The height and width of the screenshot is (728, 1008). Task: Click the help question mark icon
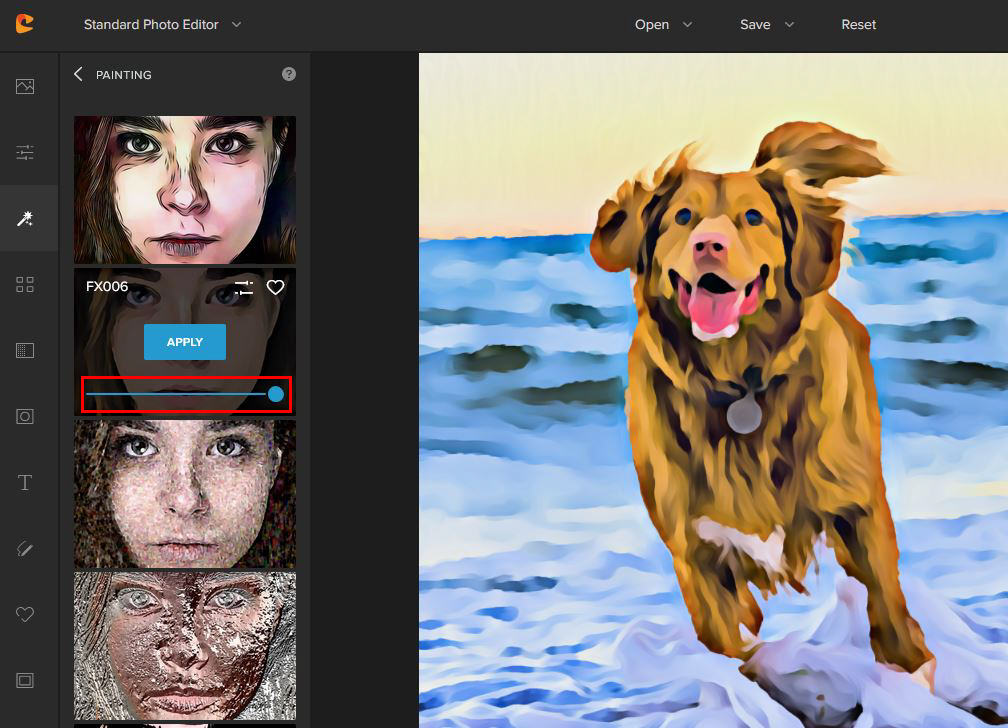click(x=289, y=74)
